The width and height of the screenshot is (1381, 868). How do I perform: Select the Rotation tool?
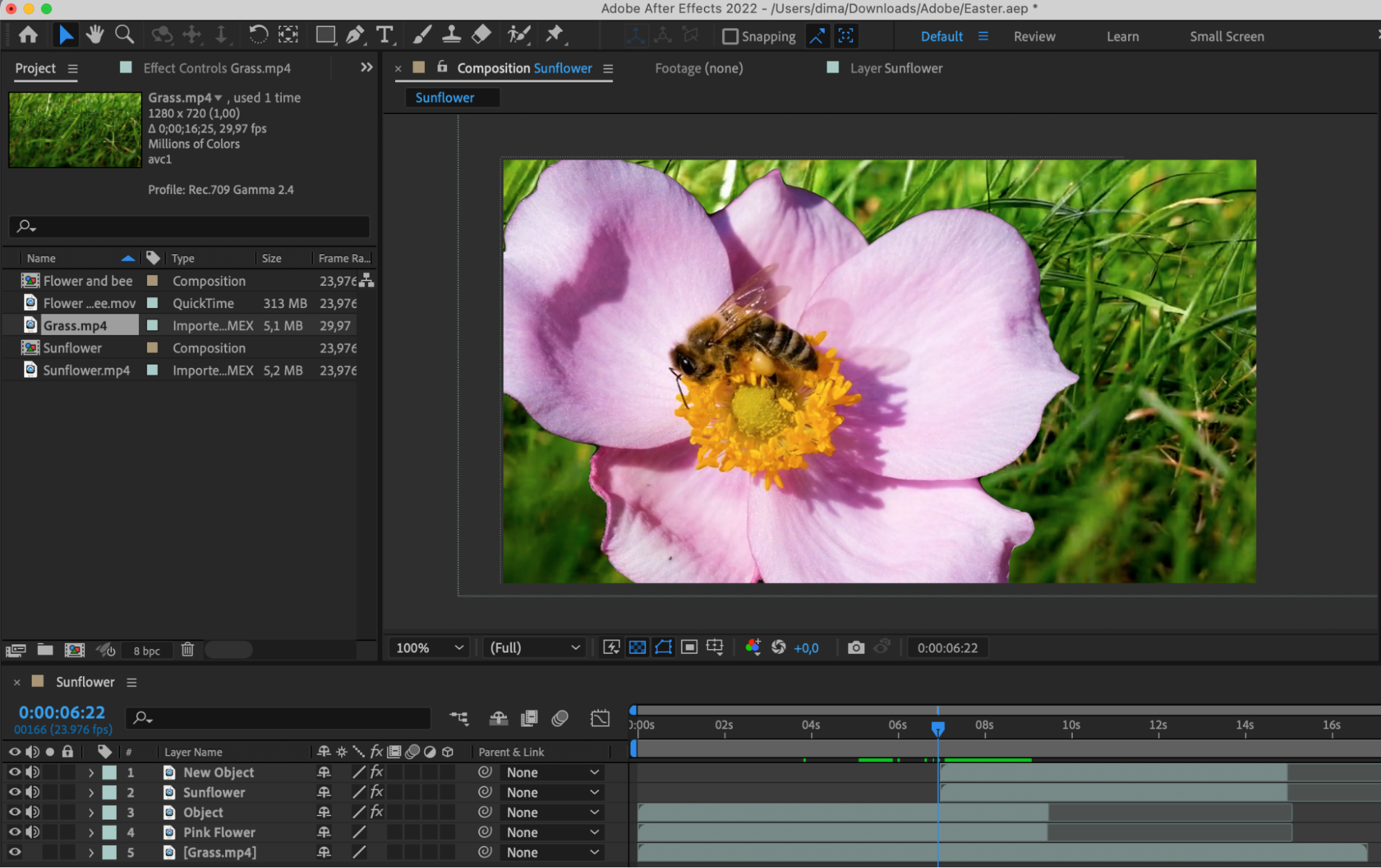point(258,35)
